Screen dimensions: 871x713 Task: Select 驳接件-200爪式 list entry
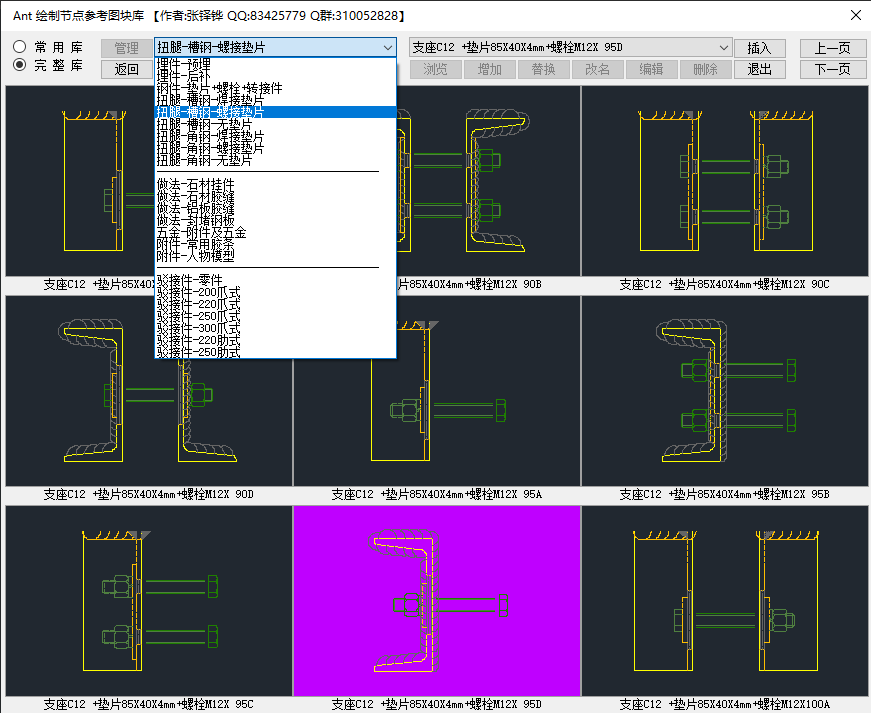click(x=198, y=292)
